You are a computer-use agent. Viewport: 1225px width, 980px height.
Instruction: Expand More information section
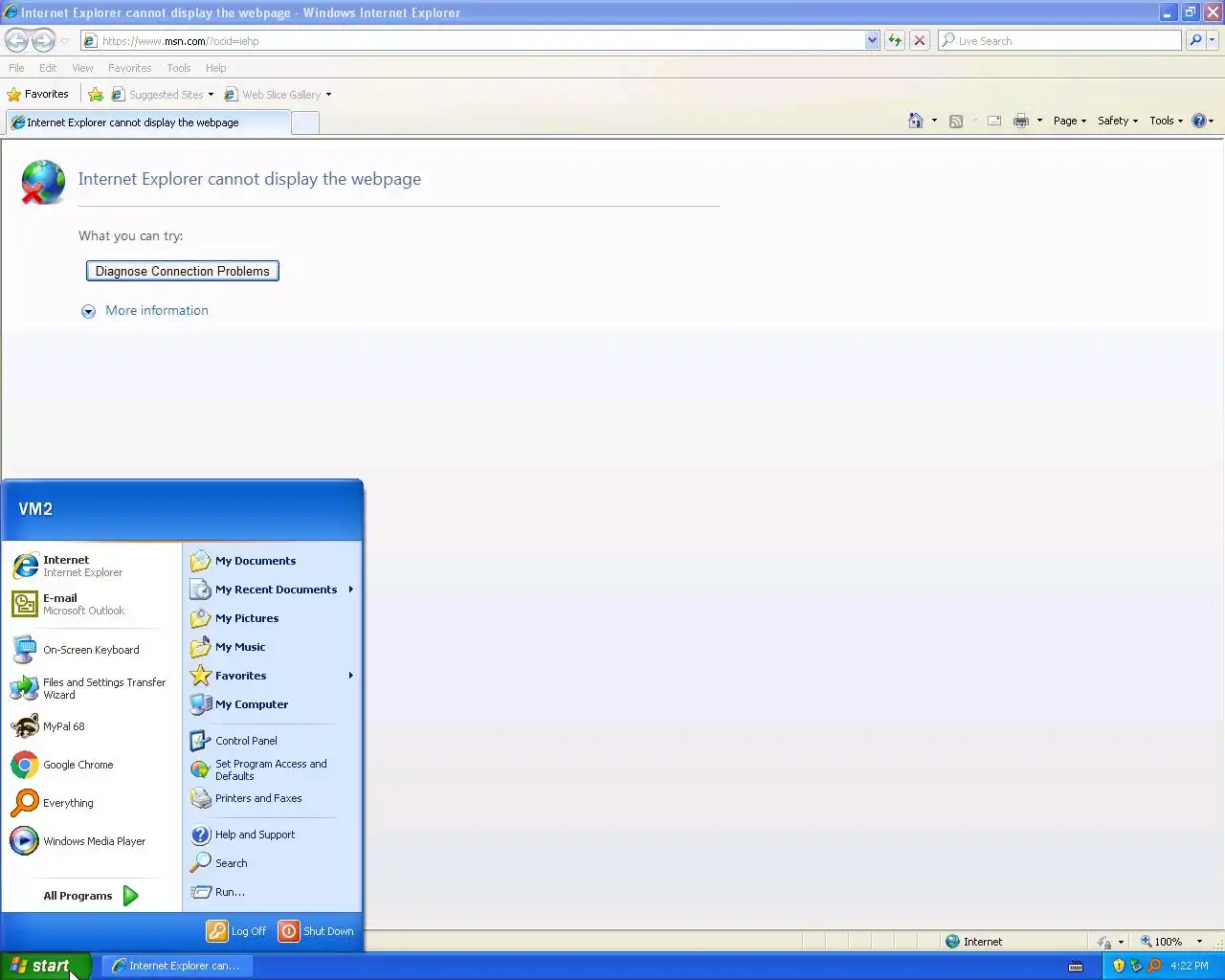(145, 311)
